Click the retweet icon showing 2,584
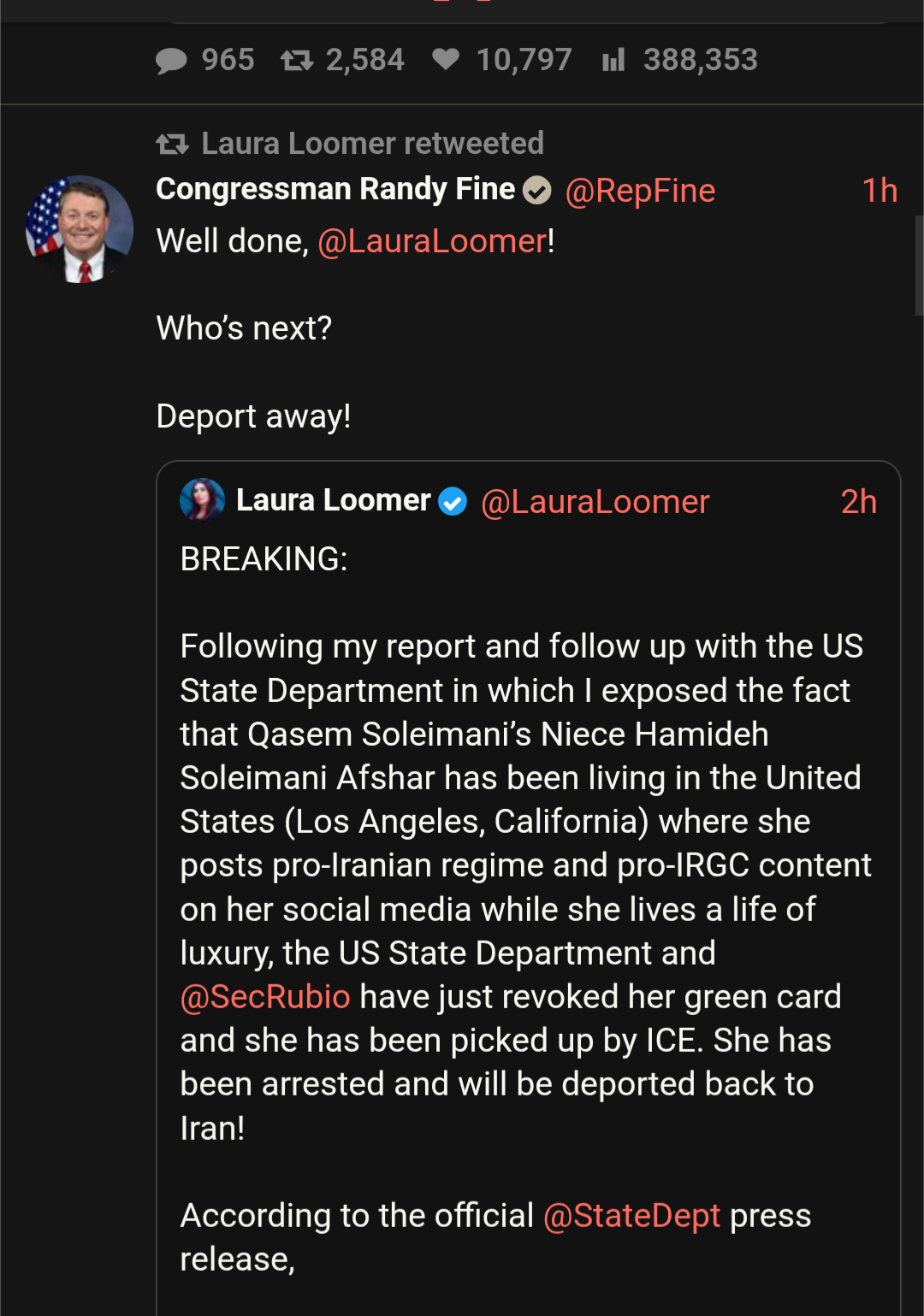The width and height of the screenshot is (924, 1316). pyautogui.click(x=297, y=61)
